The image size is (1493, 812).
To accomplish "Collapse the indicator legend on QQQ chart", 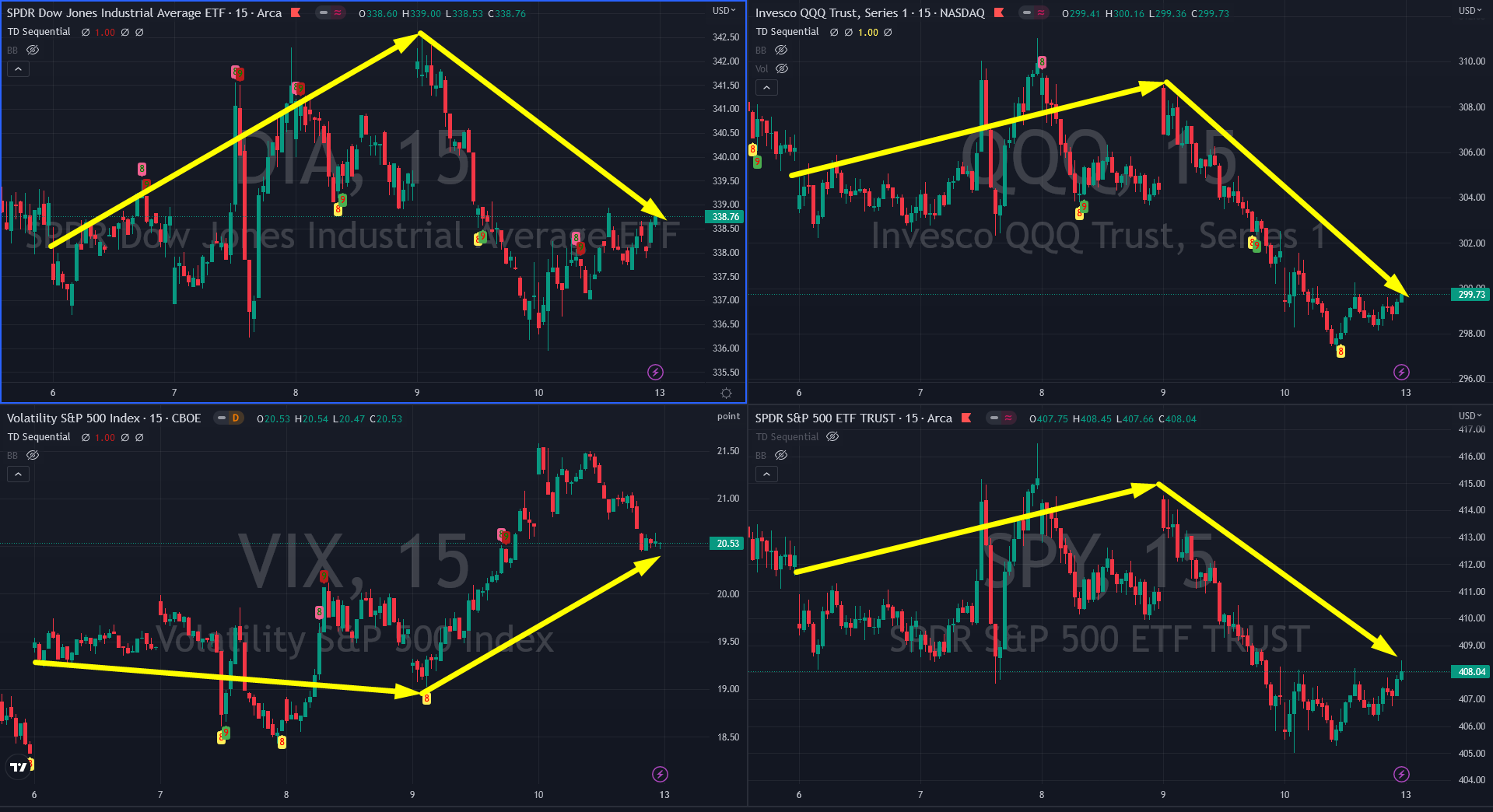I will [x=766, y=88].
